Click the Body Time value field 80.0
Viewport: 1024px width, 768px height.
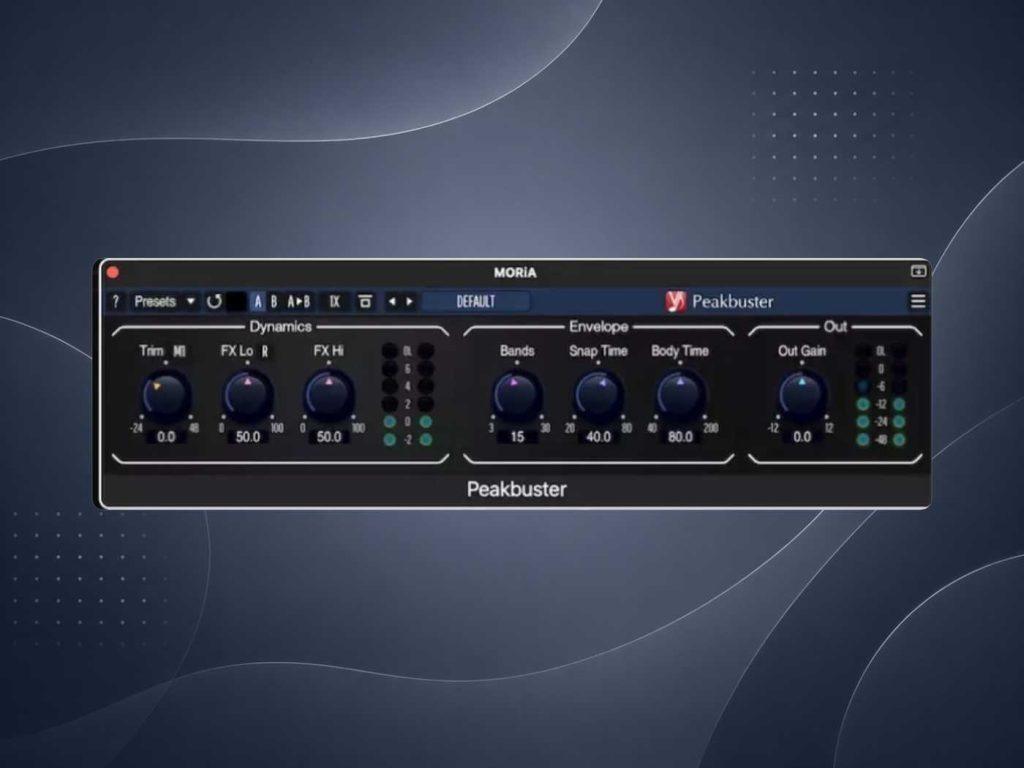click(x=680, y=437)
